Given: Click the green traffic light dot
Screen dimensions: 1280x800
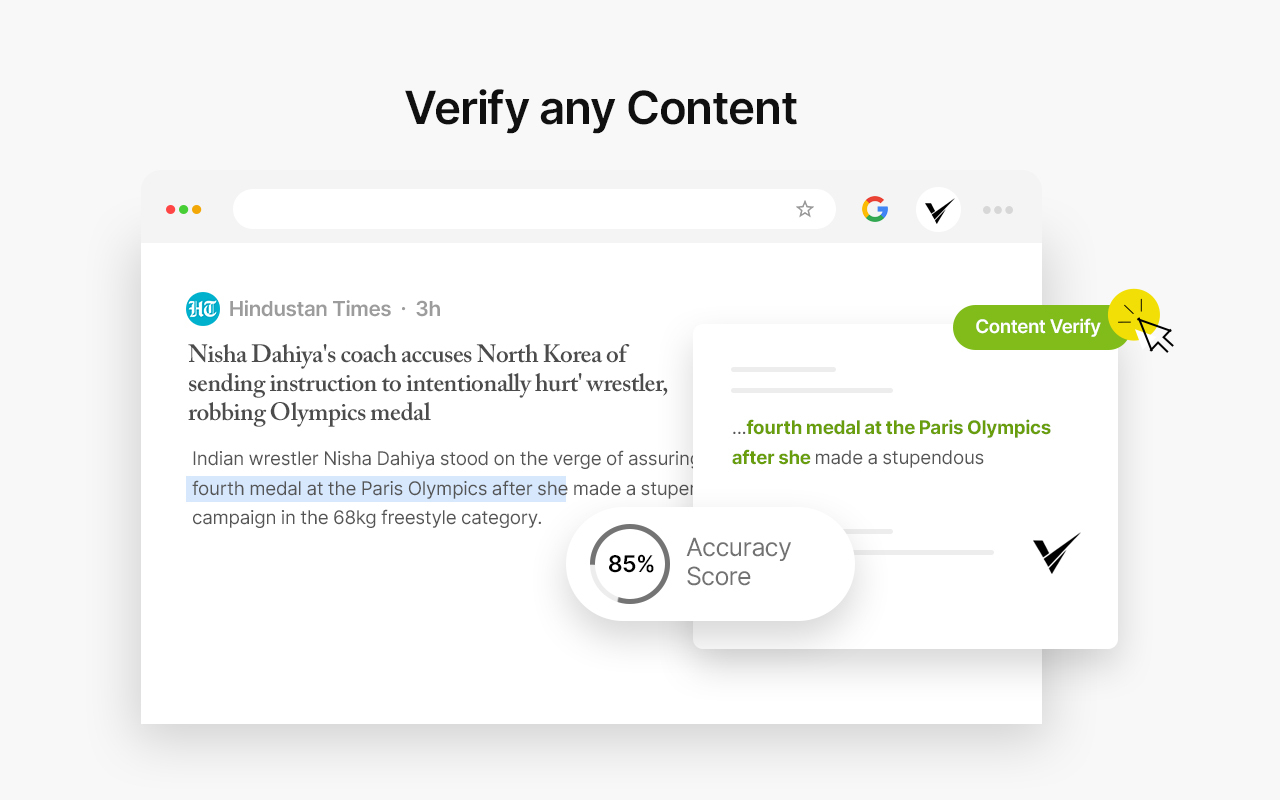Looking at the screenshot, I should click(183, 209).
